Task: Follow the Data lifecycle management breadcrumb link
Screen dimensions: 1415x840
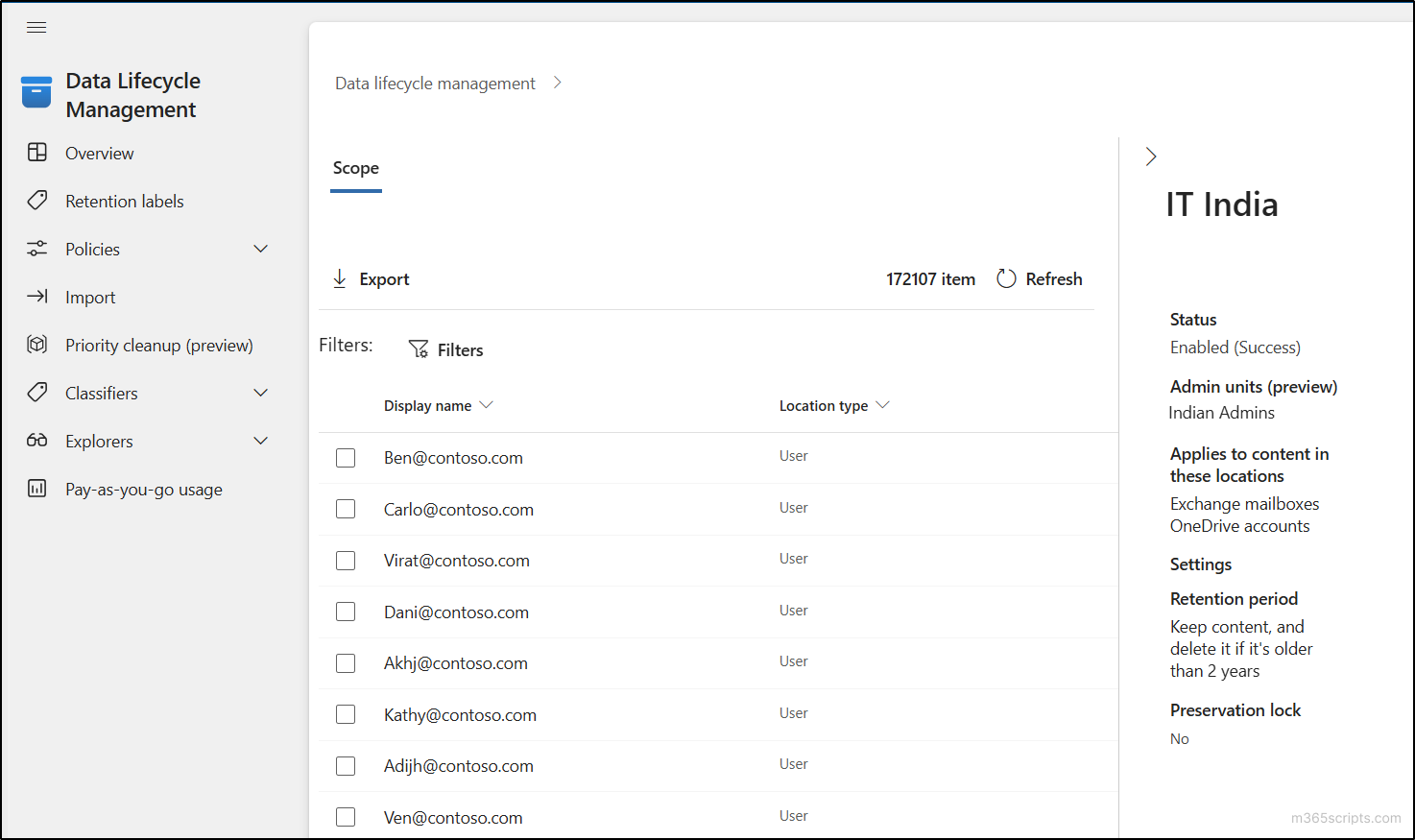Action: pyautogui.click(x=435, y=84)
